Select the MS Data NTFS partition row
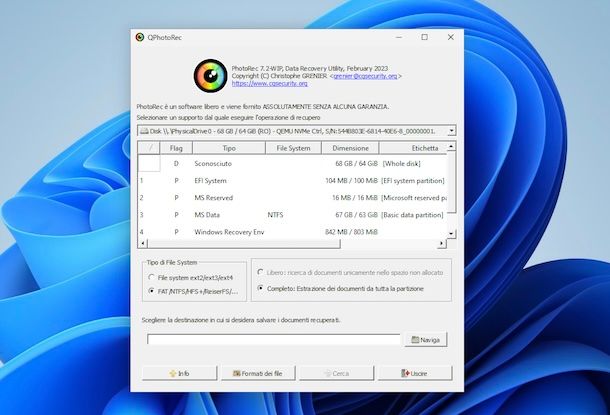 (x=292, y=215)
